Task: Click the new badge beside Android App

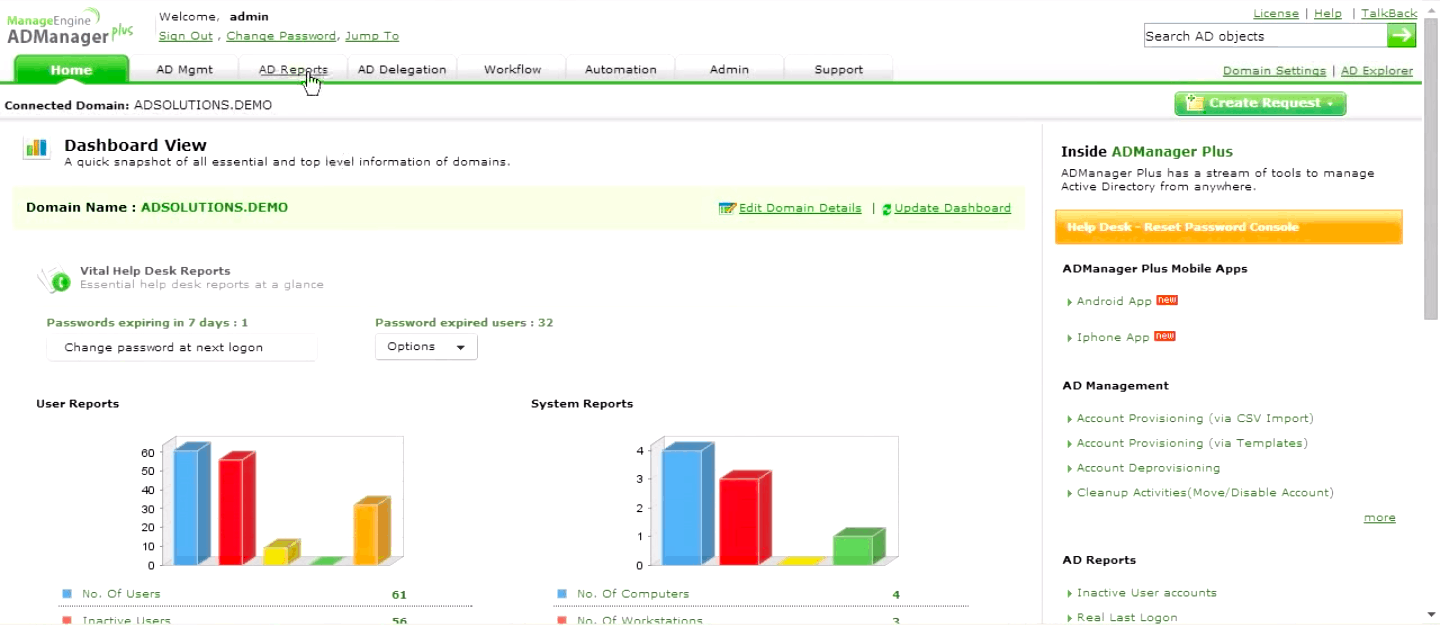Action: point(1166,299)
